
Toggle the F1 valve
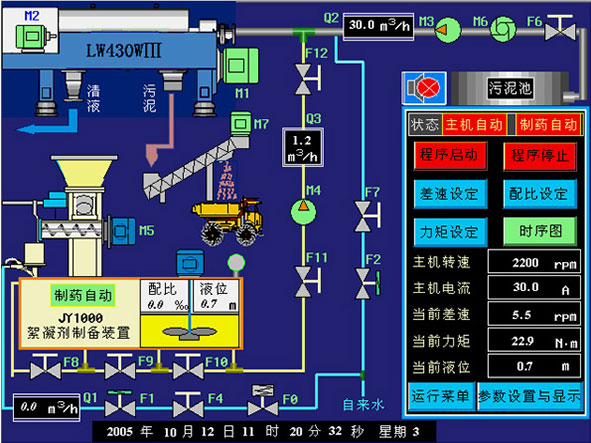click(x=120, y=403)
